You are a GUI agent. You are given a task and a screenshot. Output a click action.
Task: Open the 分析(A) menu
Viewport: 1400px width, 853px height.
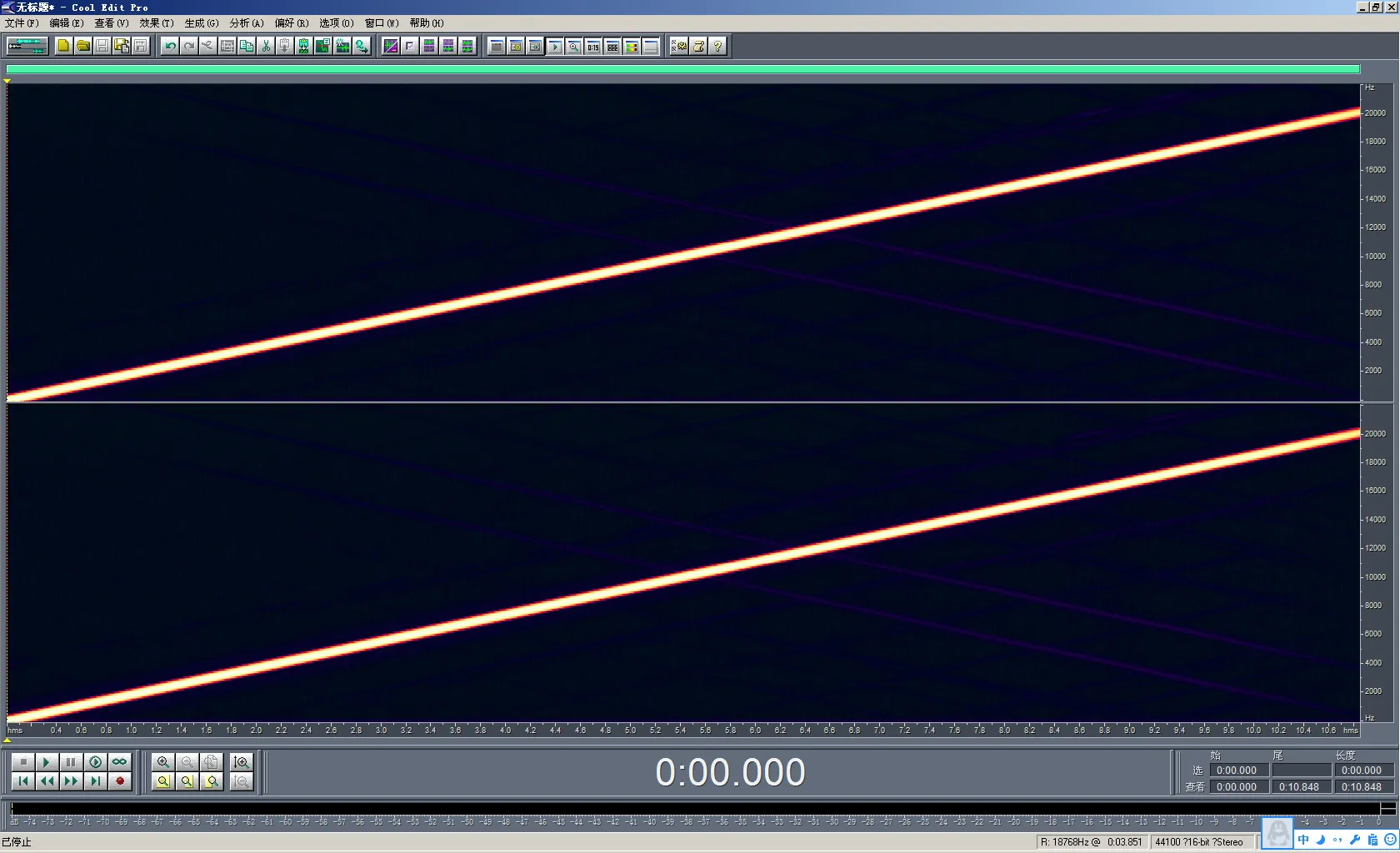(247, 23)
